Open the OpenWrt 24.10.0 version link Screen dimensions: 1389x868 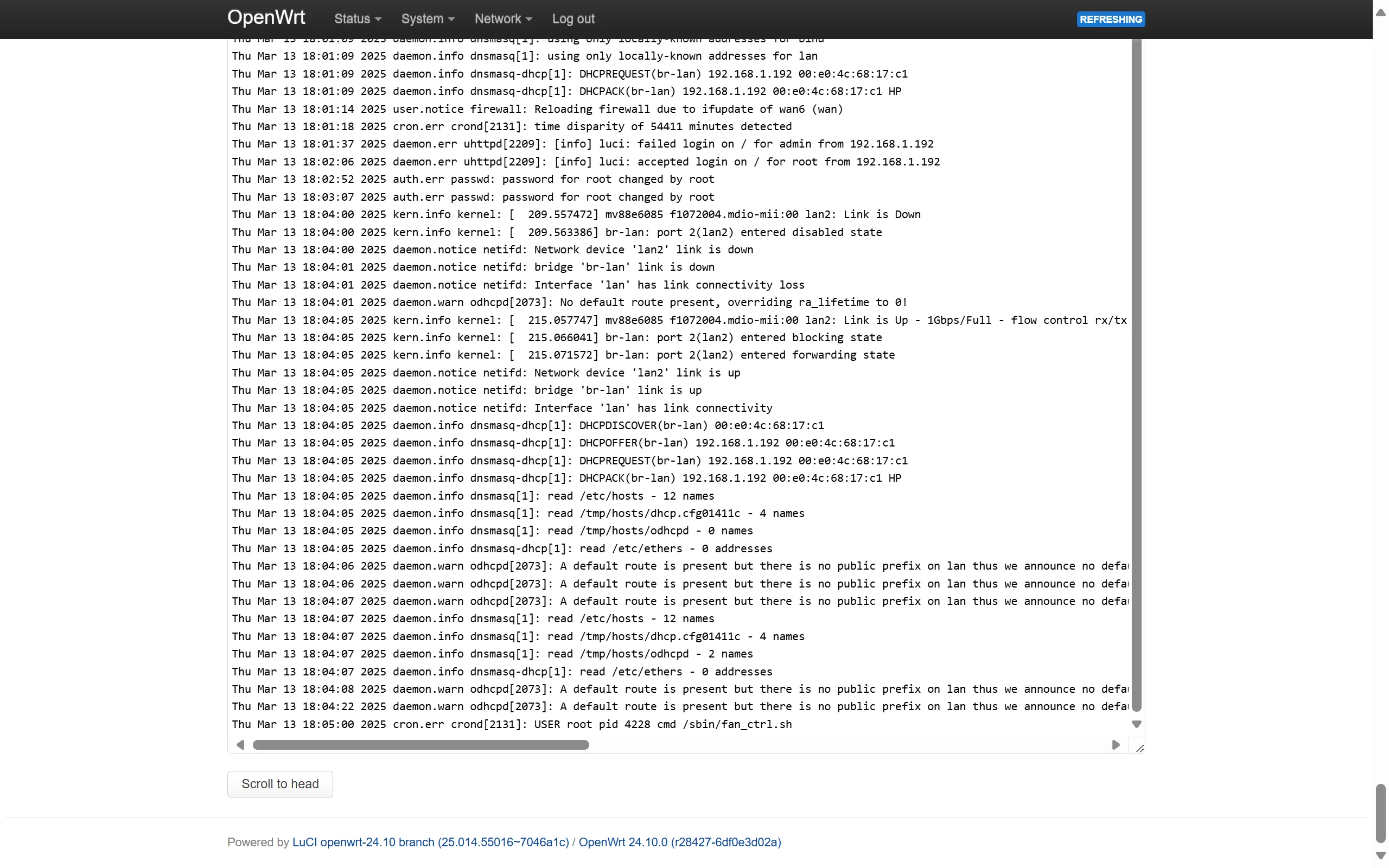(679, 841)
